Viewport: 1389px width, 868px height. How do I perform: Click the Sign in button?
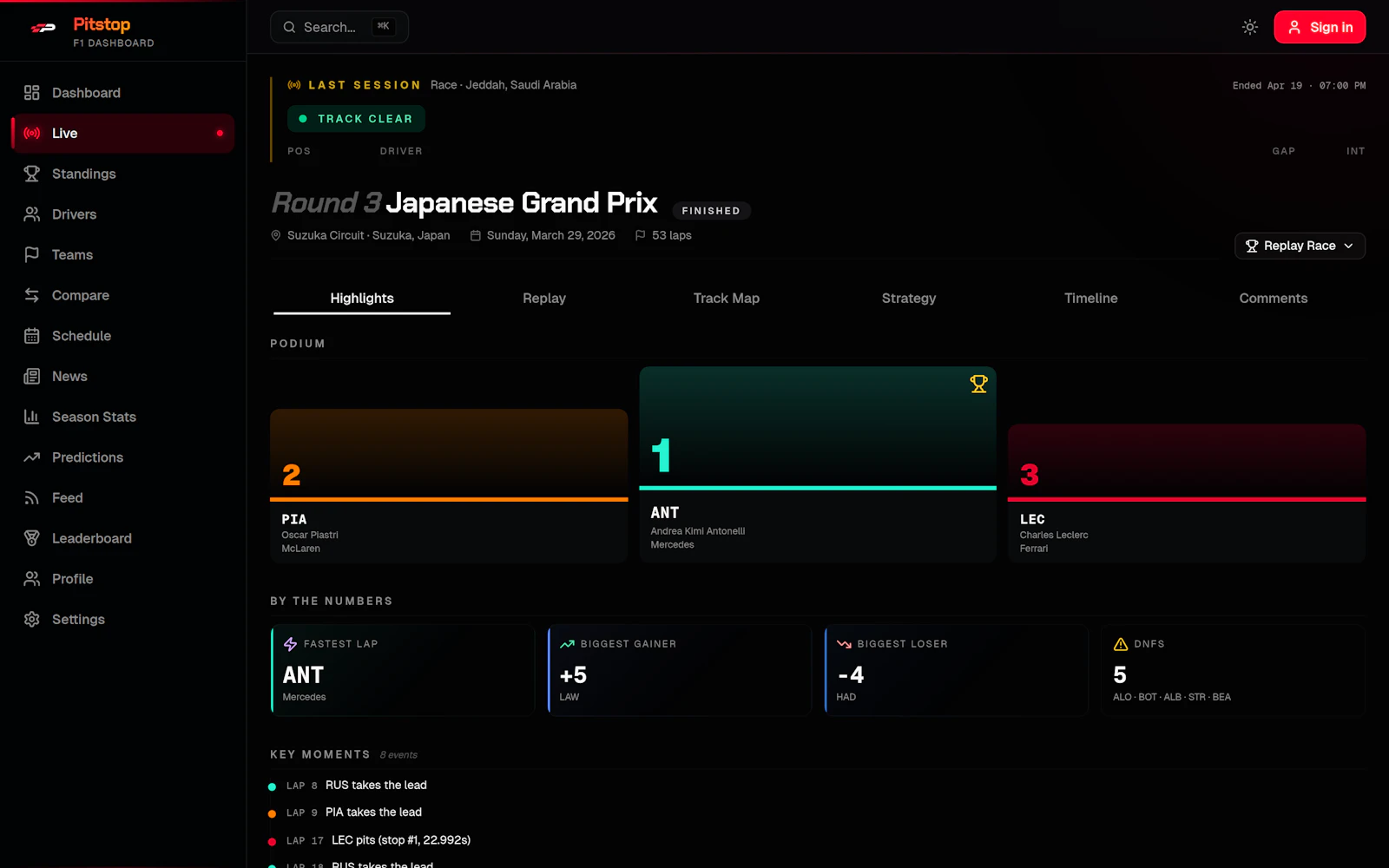pos(1320,27)
